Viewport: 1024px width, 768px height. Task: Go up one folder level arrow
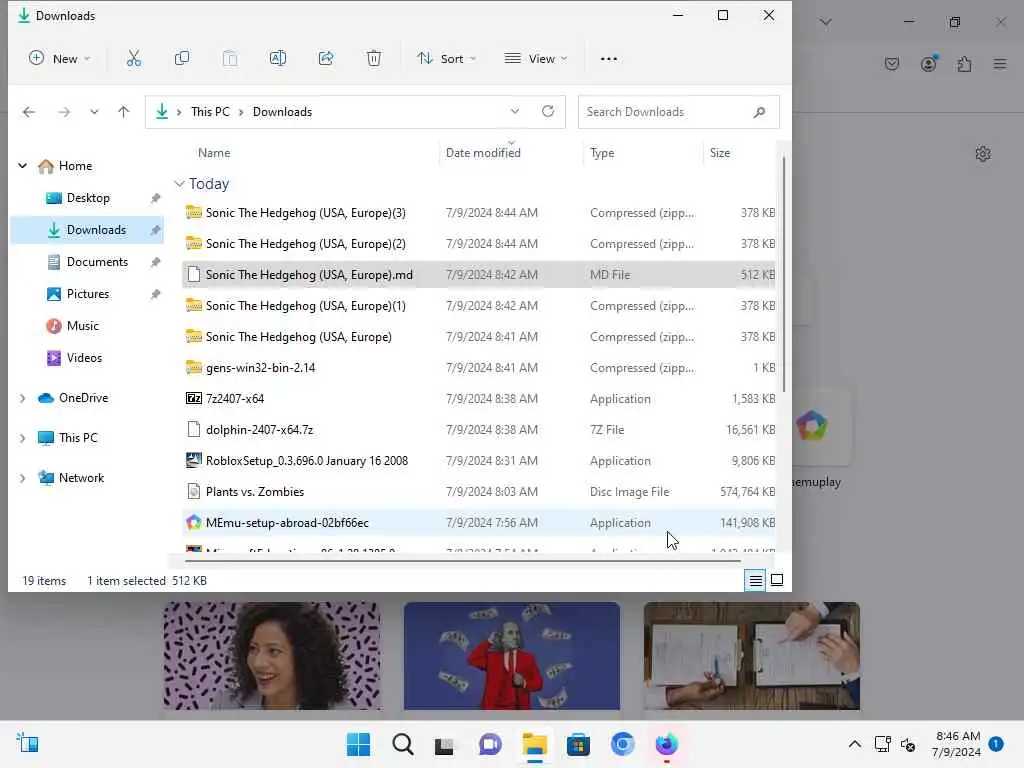point(123,112)
